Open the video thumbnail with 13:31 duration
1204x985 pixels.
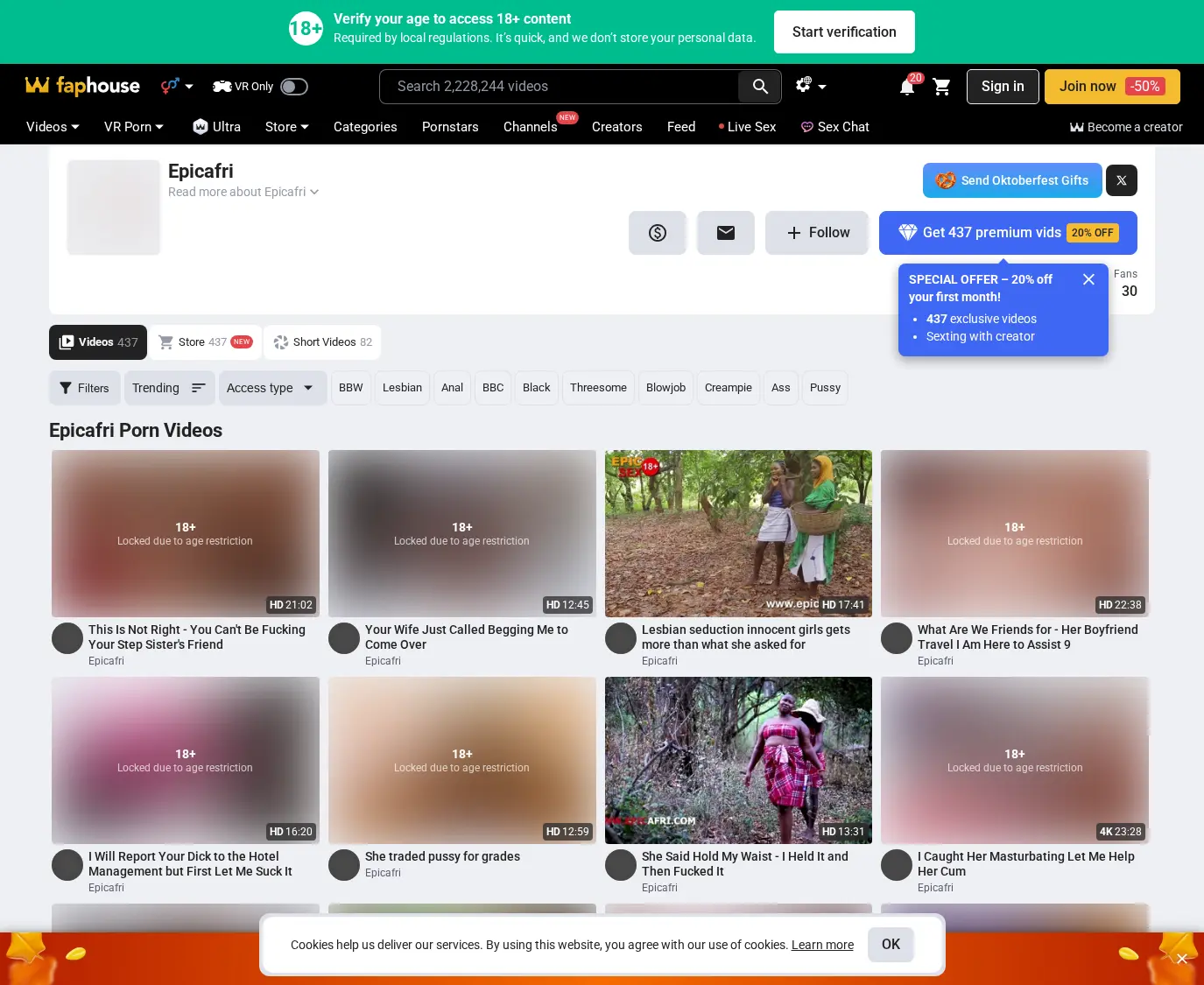pyautogui.click(x=738, y=760)
